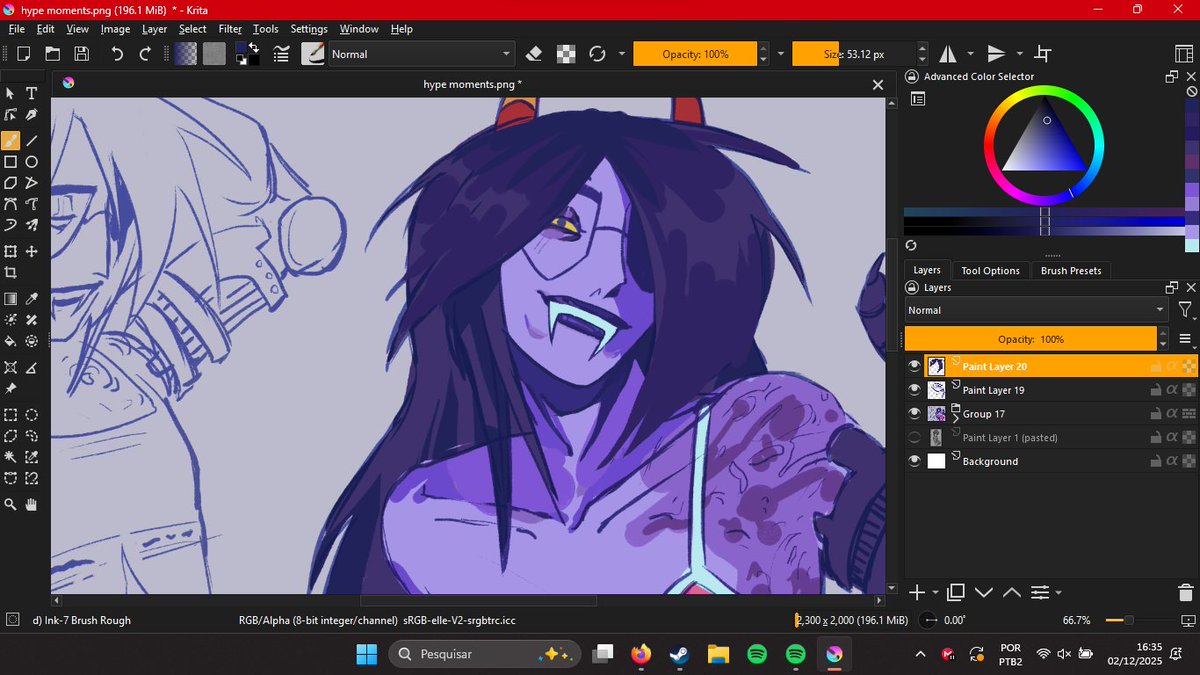Select the Ellipse shape tool

click(x=32, y=161)
